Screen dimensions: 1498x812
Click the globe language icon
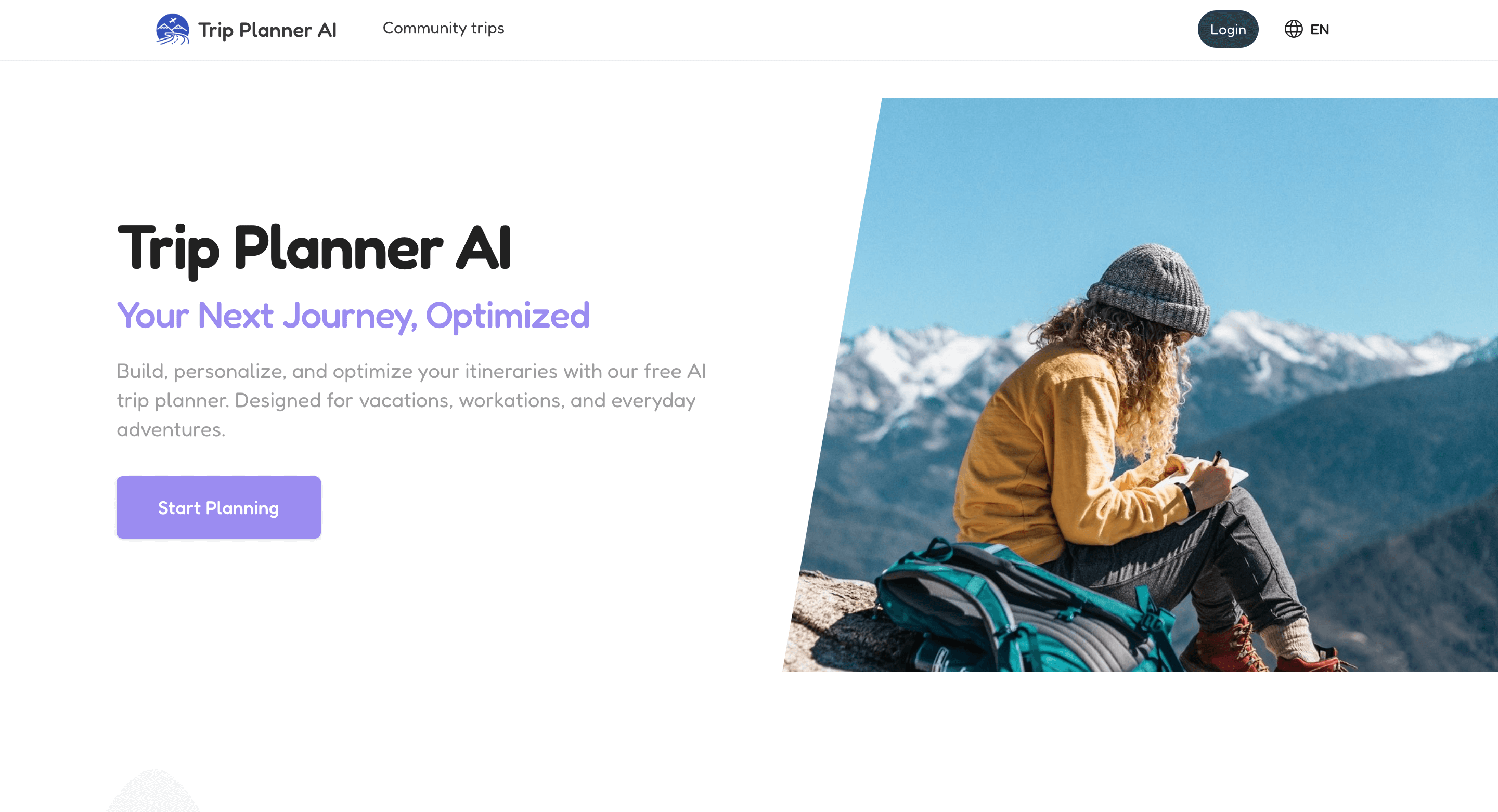(1293, 29)
